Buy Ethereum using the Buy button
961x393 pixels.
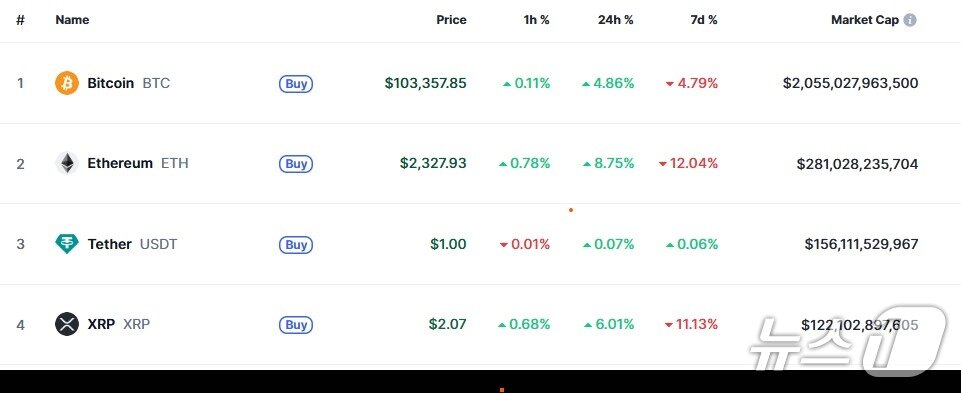296,164
